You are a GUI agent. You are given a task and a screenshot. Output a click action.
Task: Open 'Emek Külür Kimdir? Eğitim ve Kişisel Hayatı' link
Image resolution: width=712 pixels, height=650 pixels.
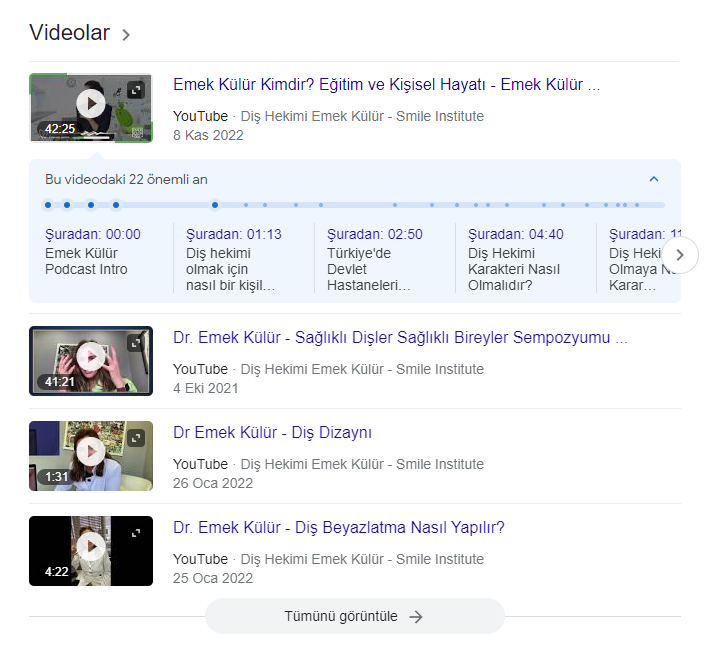(x=386, y=84)
